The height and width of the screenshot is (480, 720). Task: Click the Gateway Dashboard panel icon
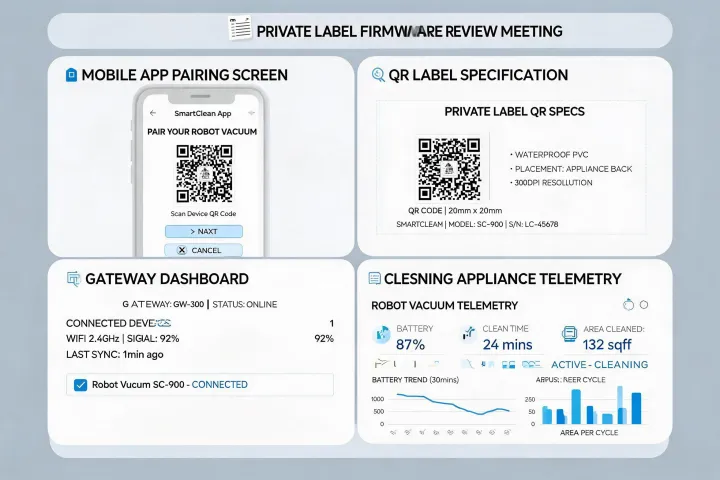73,279
